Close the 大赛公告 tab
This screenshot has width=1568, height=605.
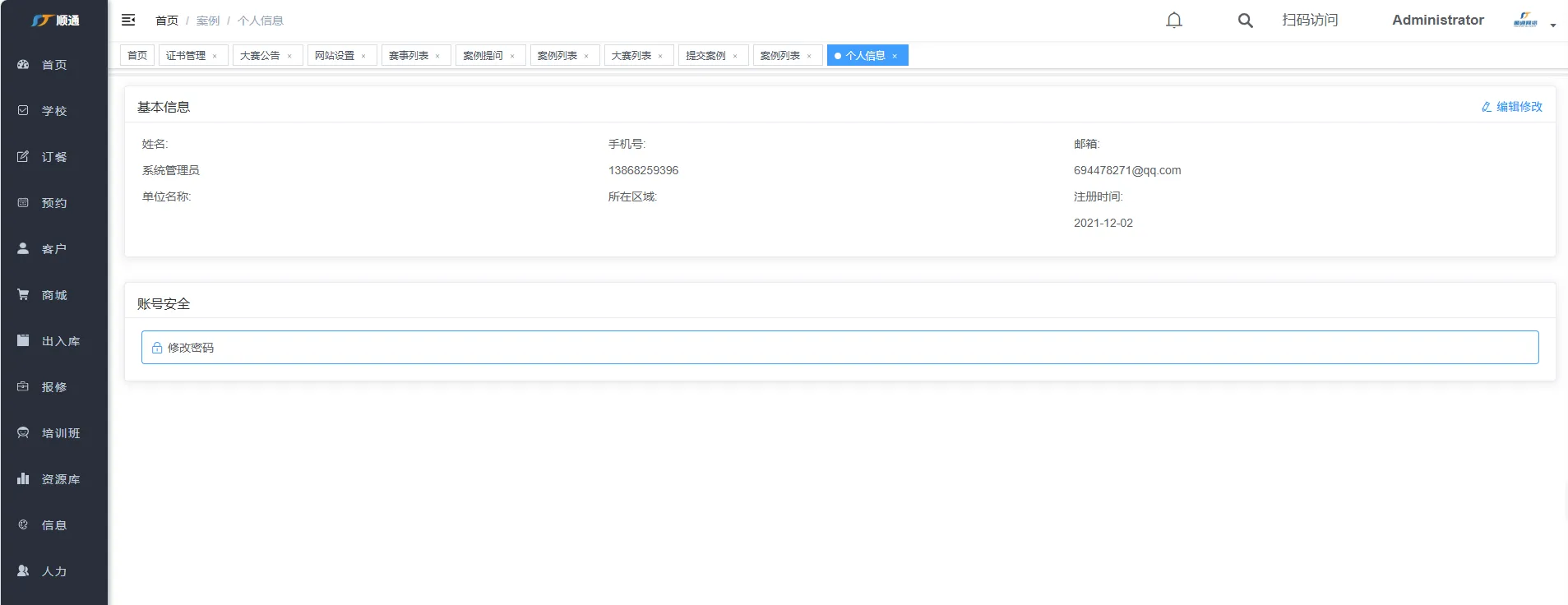289,57
